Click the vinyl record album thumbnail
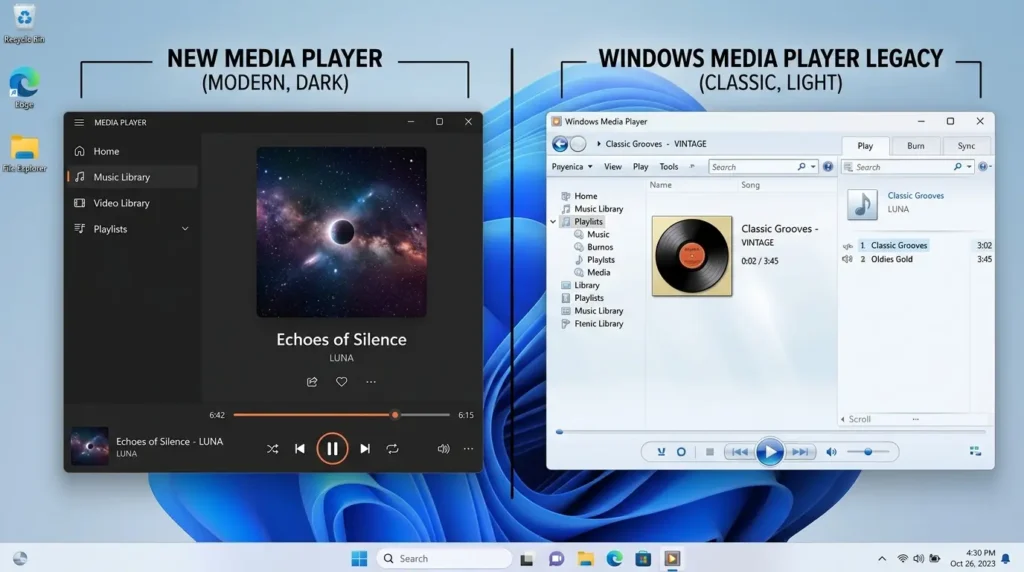1024x572 pixels. click(x=692, y=256)
